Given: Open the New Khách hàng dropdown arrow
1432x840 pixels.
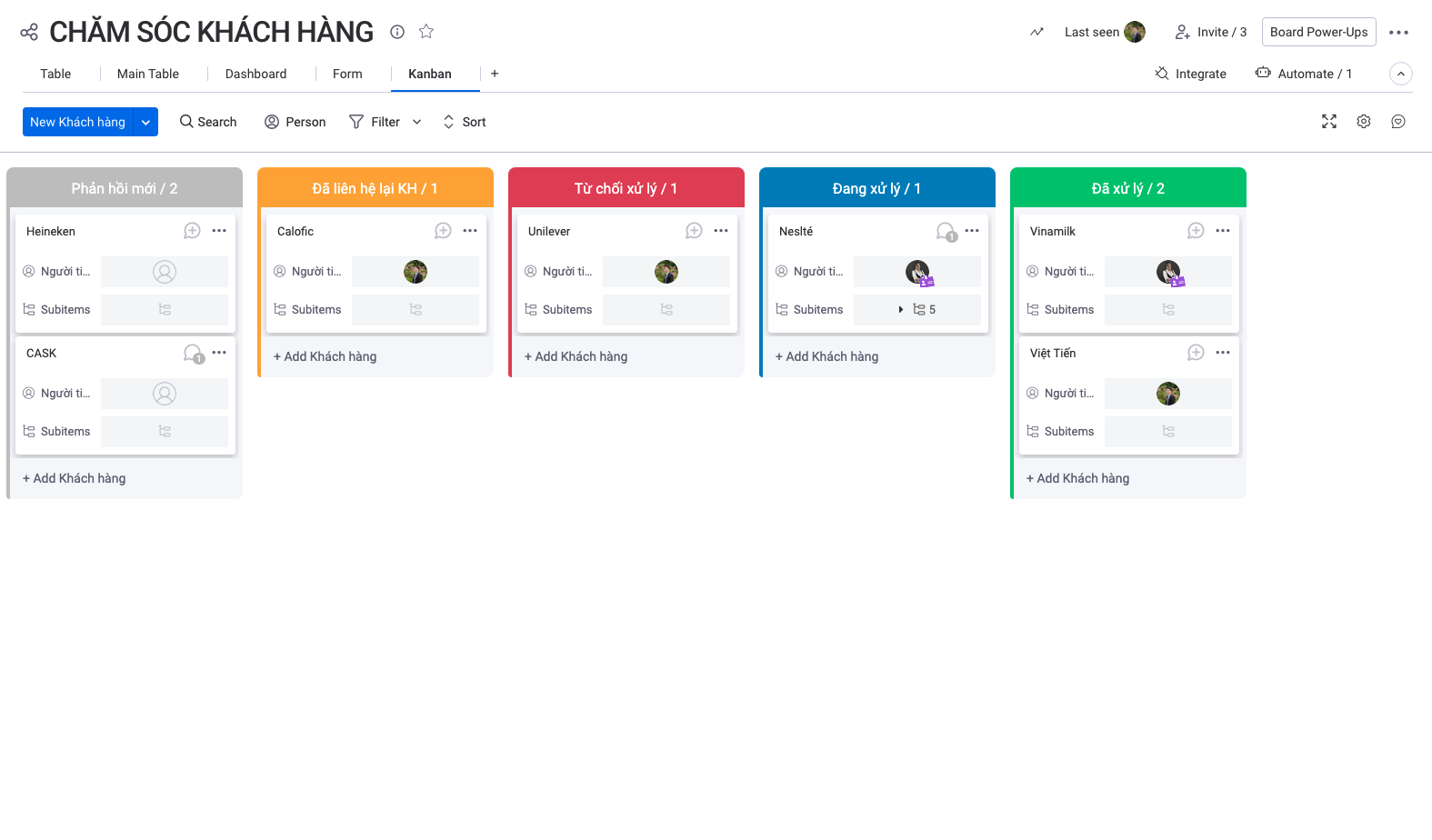Looking at the screenshot, I should click(x=145, y=122).
